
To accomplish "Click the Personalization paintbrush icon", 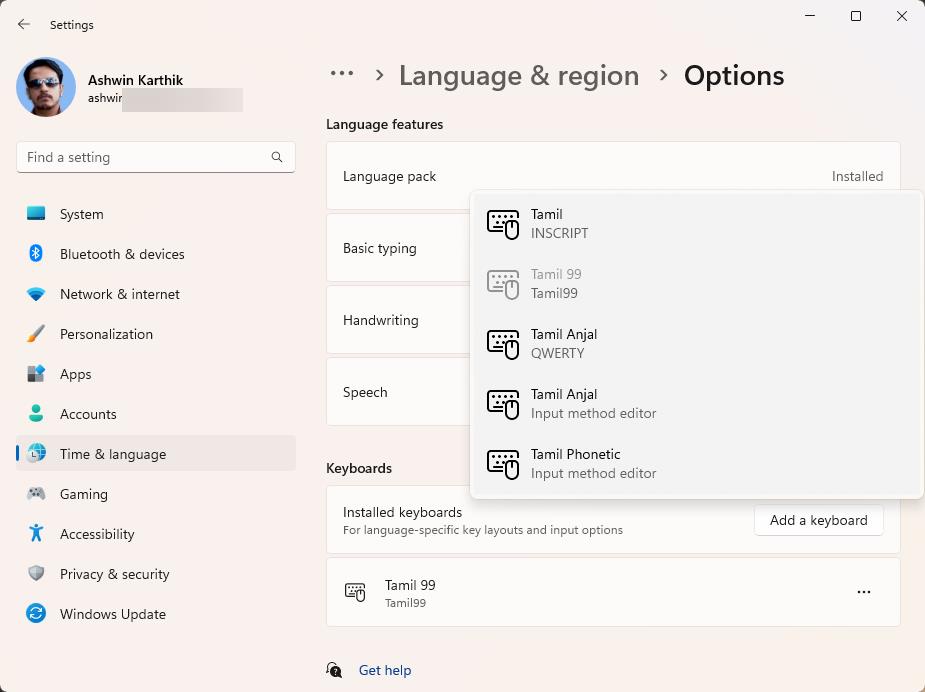I will click(x=36, y=334).
